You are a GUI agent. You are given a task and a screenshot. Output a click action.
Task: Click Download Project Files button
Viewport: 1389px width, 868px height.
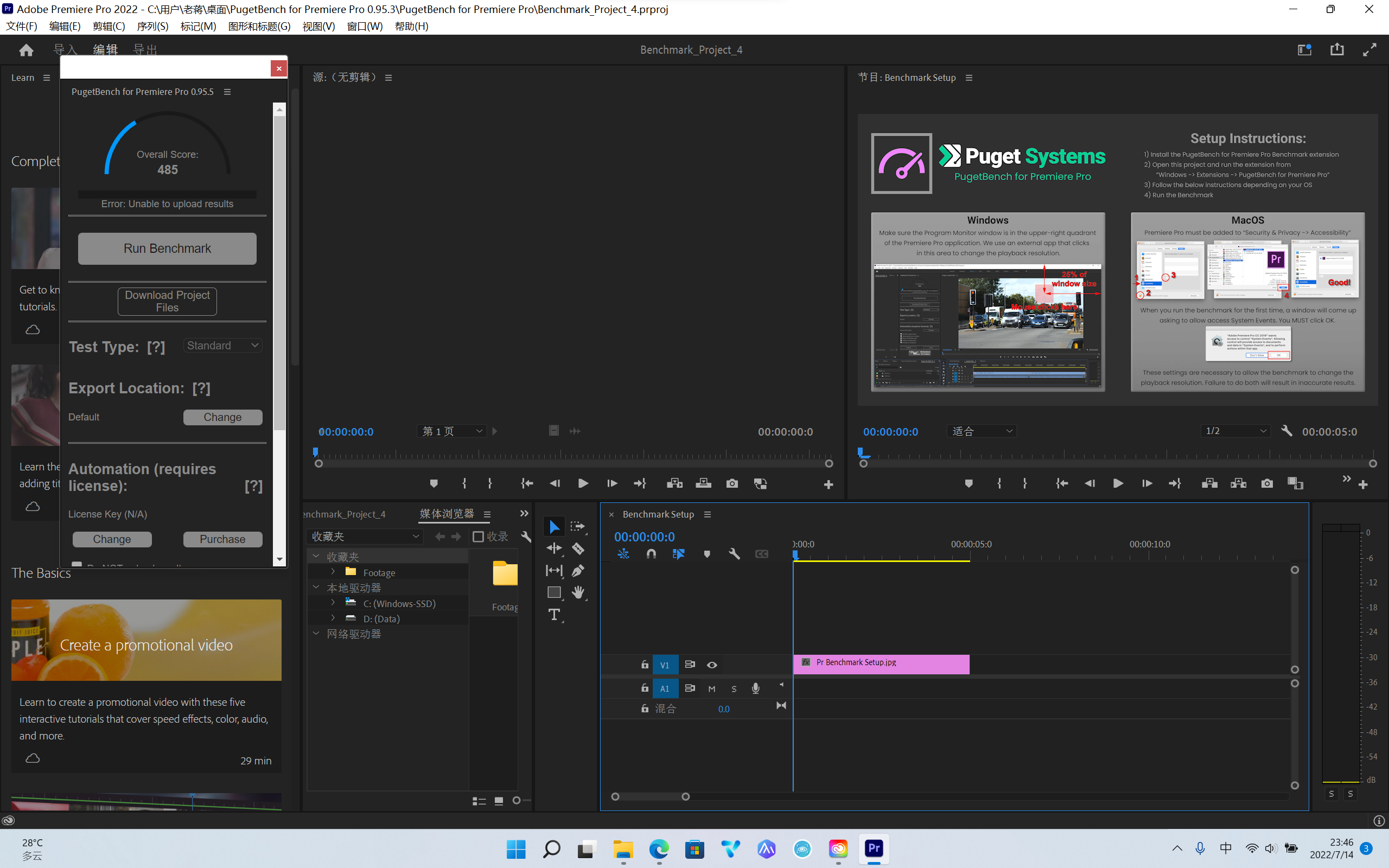167,302
